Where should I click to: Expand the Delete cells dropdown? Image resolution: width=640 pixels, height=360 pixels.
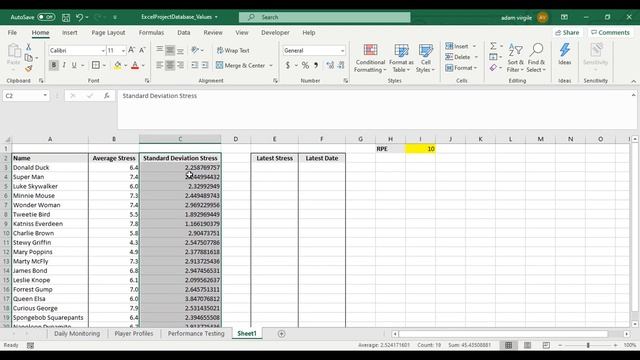pos(476,57)
